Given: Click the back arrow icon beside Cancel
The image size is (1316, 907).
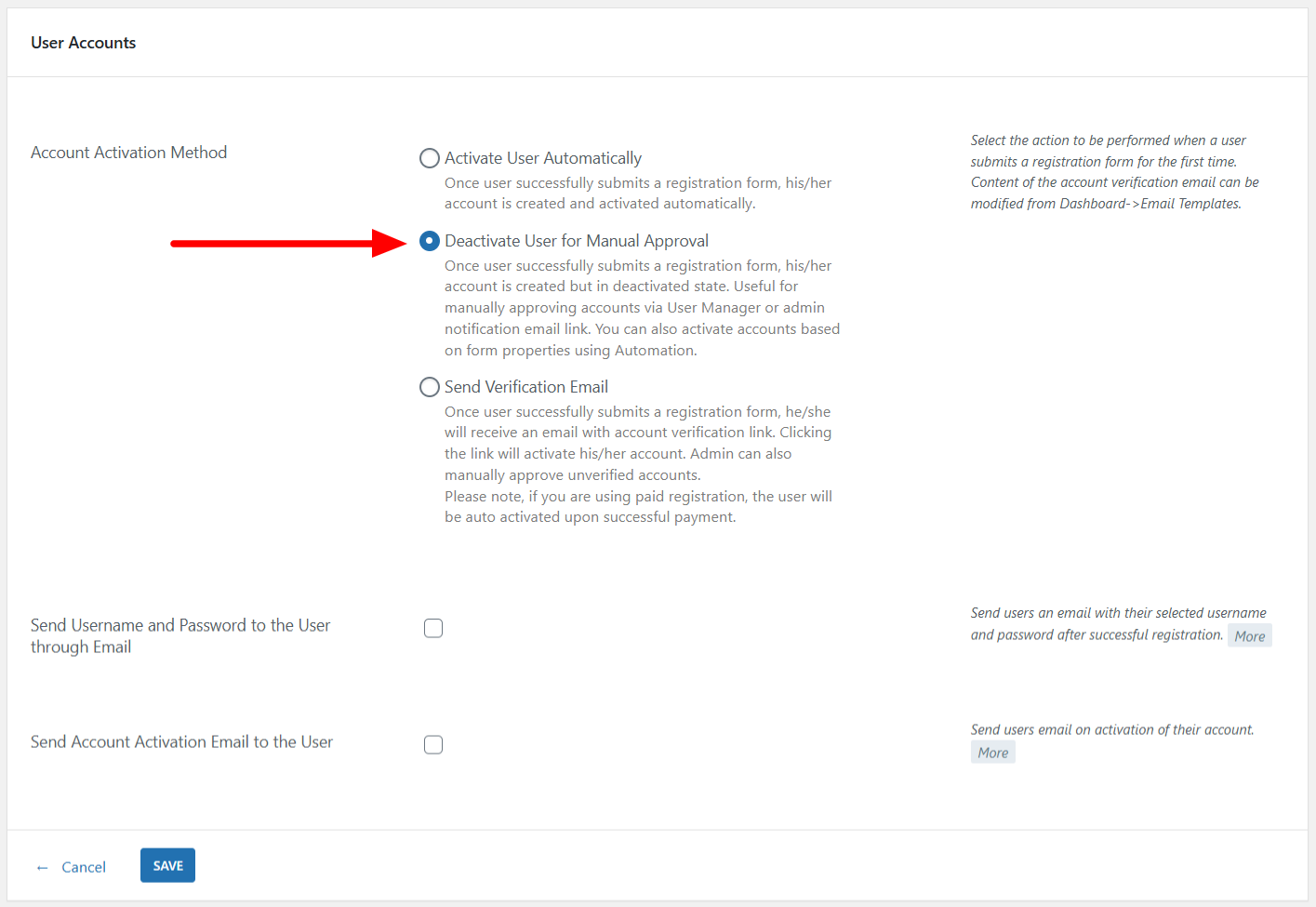Looking at the screenshot, I should pos(42,868).
